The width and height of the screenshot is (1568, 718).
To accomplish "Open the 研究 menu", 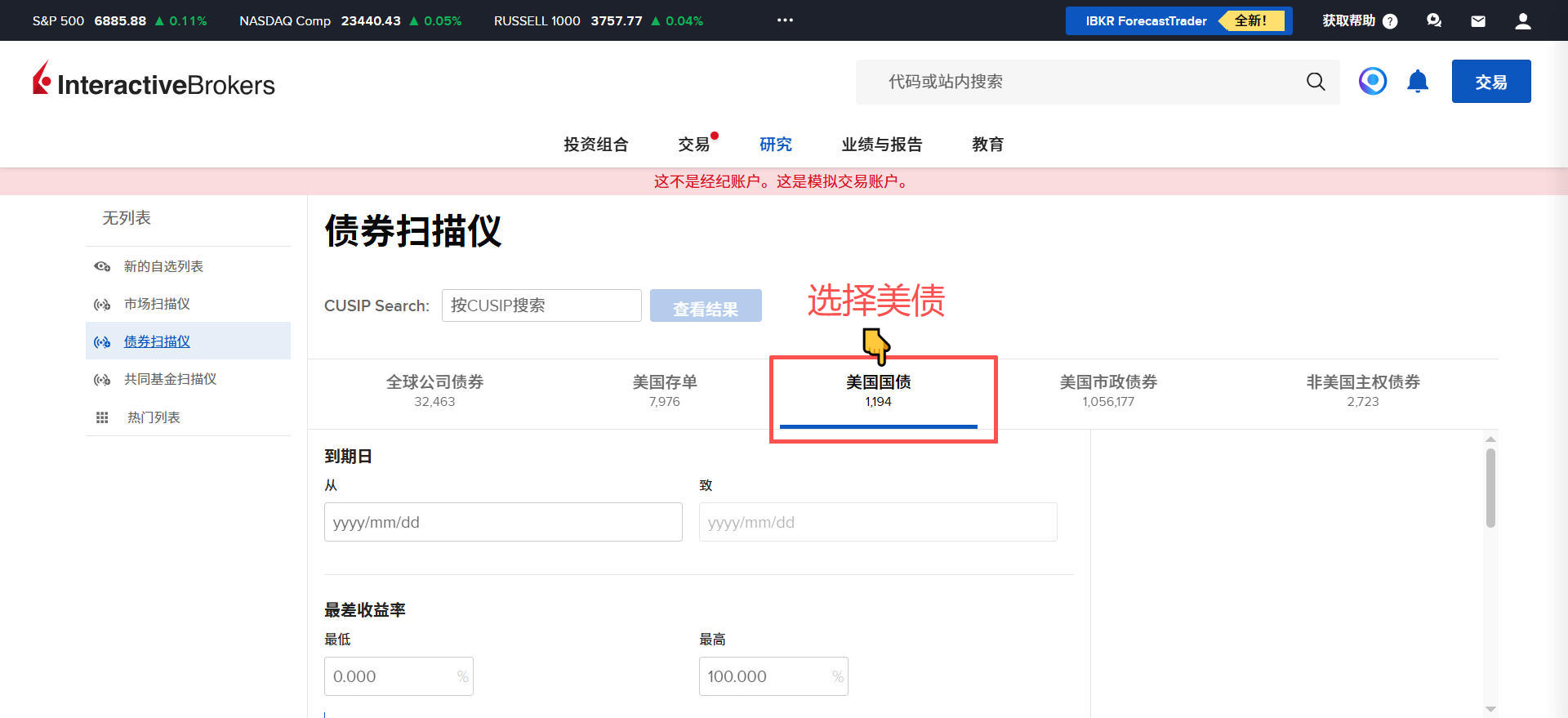I will 775,145.
